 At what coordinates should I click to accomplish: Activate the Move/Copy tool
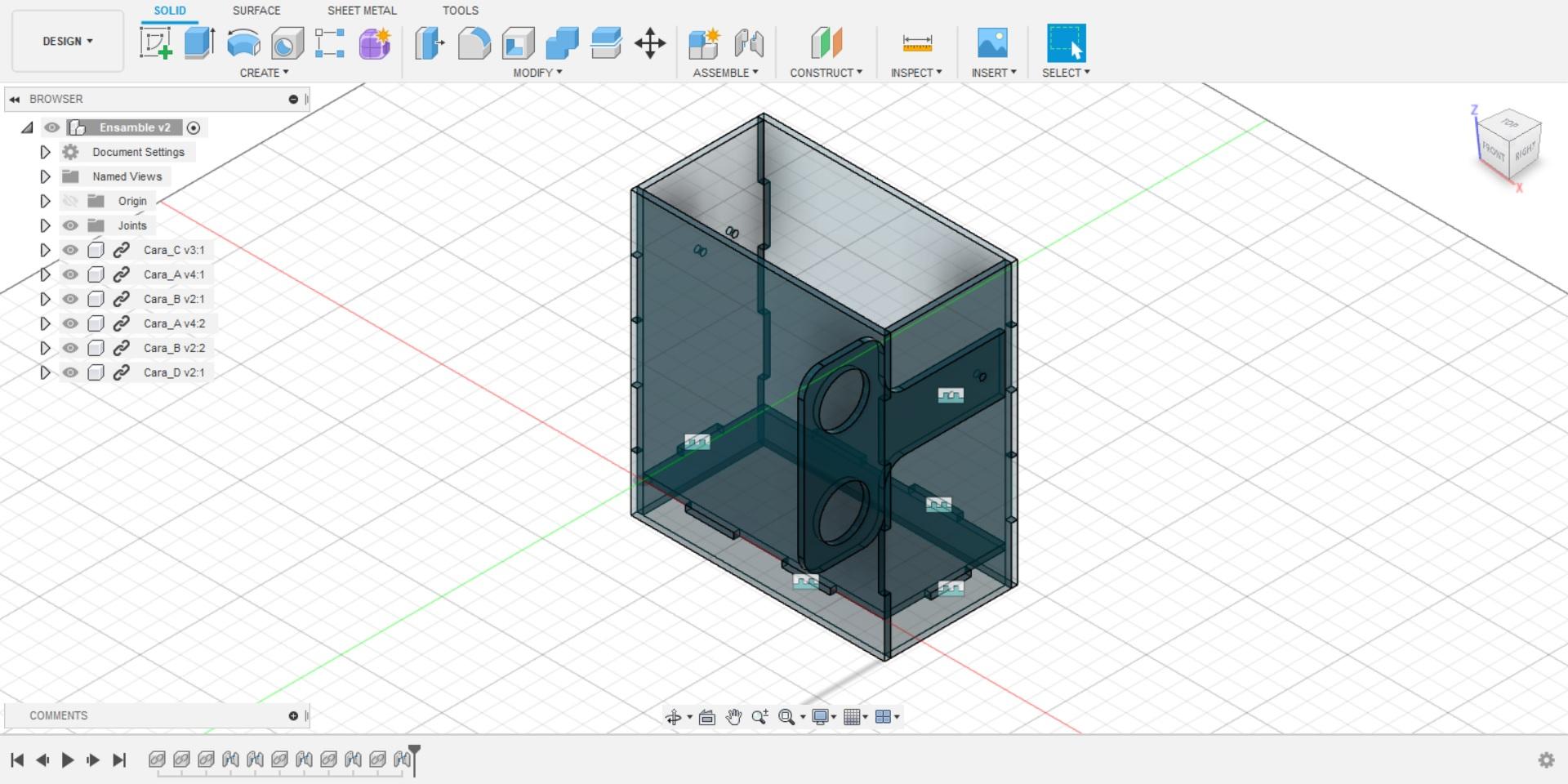[650, 42]
